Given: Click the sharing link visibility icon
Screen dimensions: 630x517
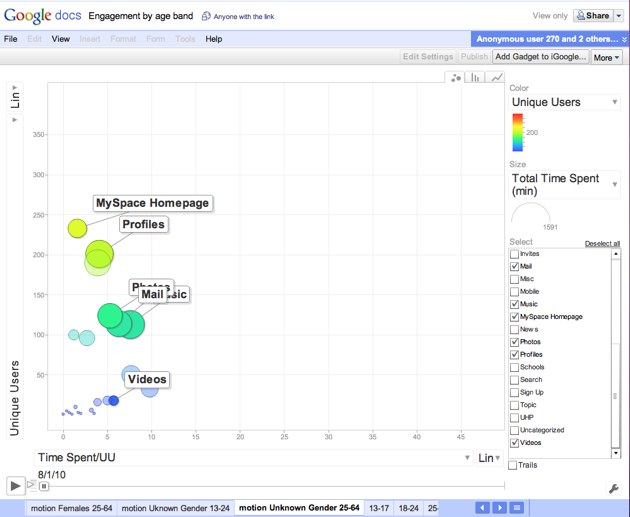Looking at the screenshot, I should 206,16.
